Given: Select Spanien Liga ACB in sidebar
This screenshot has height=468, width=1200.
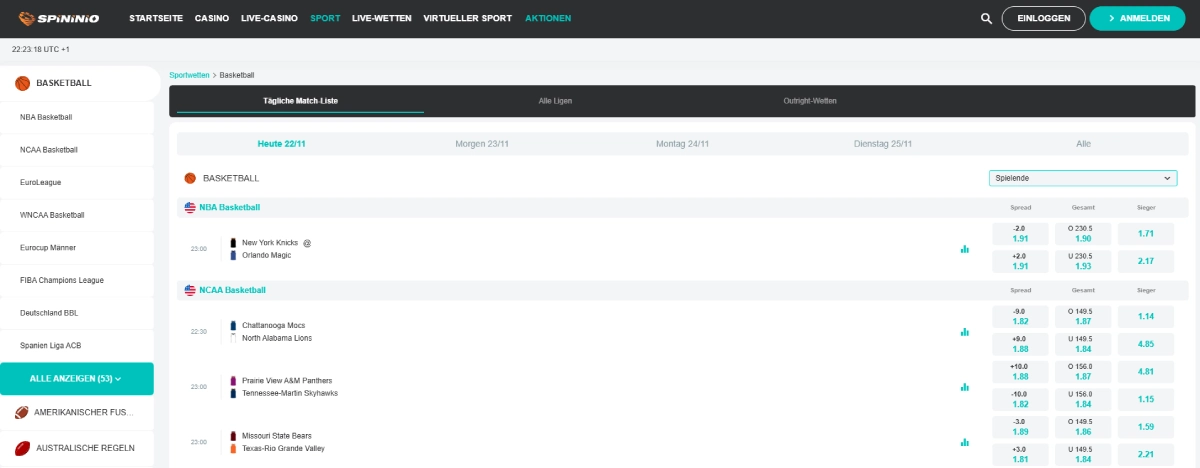Looking at the screenshot, I should point(77,345).
